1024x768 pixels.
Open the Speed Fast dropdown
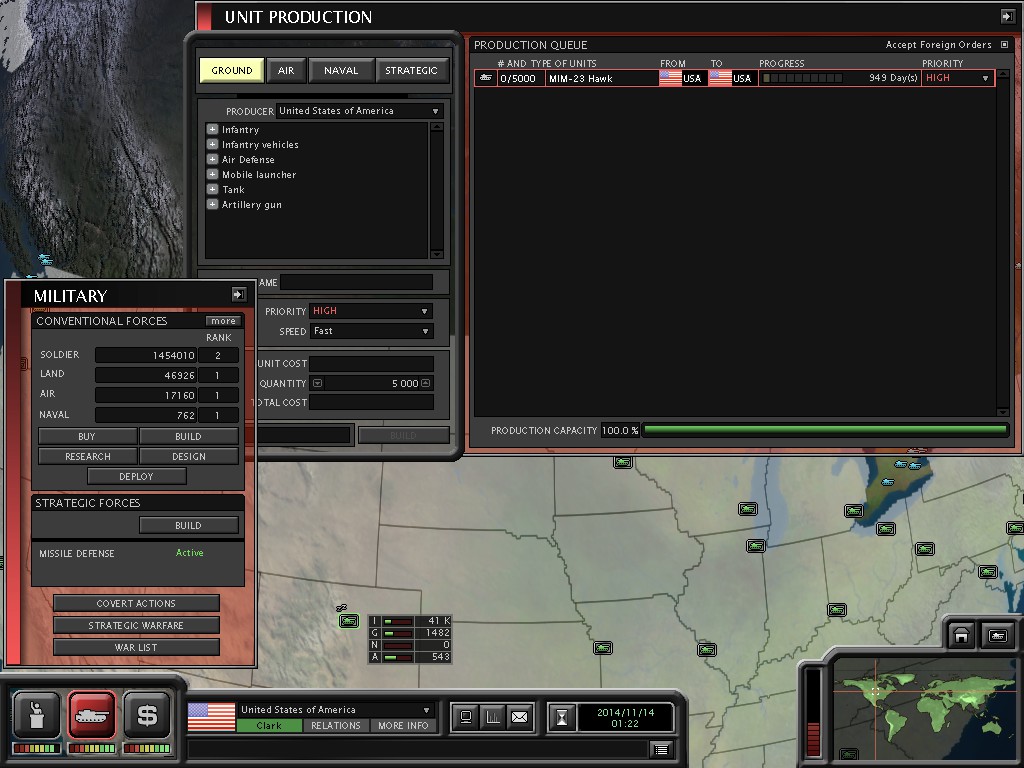tap(371, 331)
